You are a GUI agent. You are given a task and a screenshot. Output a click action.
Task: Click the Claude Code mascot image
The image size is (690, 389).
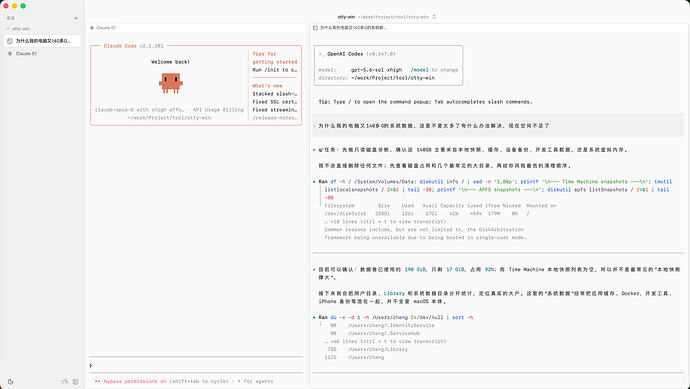171,83
